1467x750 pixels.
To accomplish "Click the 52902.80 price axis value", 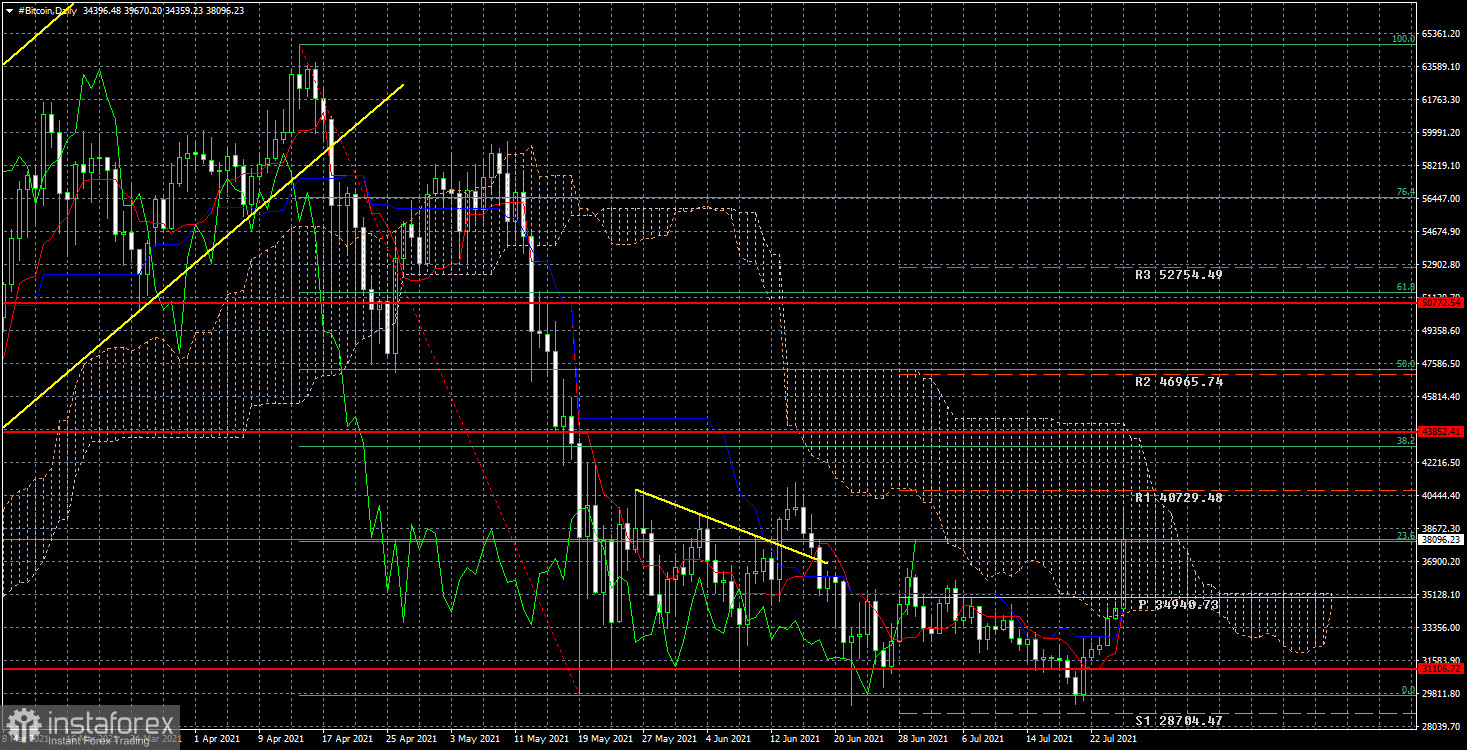I will pos(1442,264).
